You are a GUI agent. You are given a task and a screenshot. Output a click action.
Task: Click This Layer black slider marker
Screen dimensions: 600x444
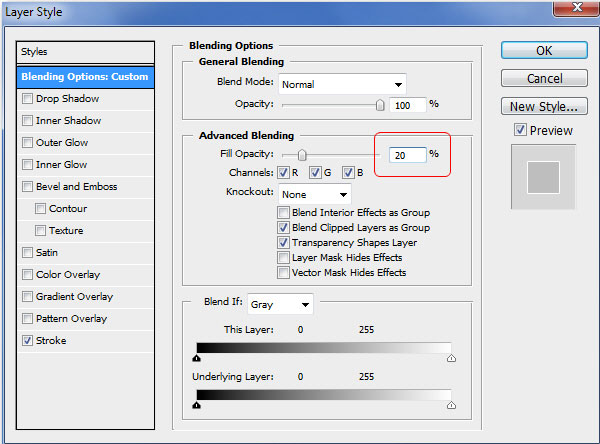click(x=197, y=358)
